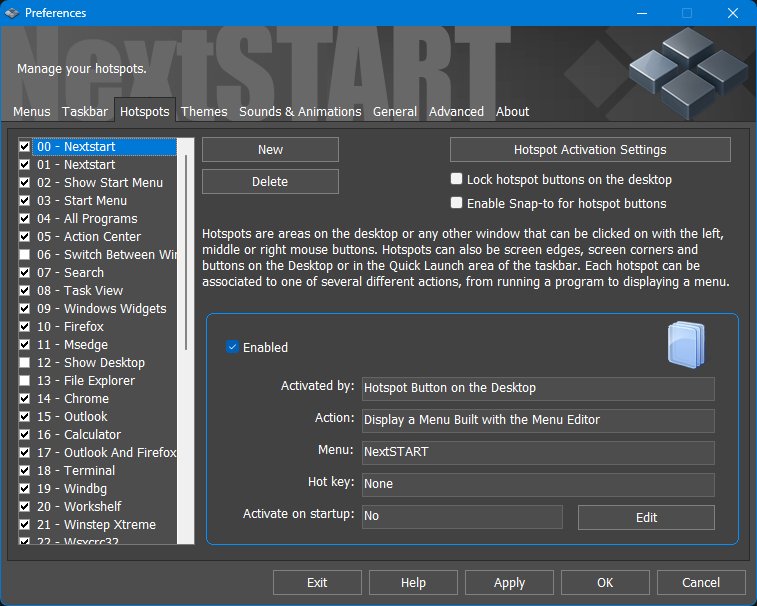Disable the 10 - Firefox hotspot checkbox
Viewport: 757px width, 606px height.
coord(25,326)
